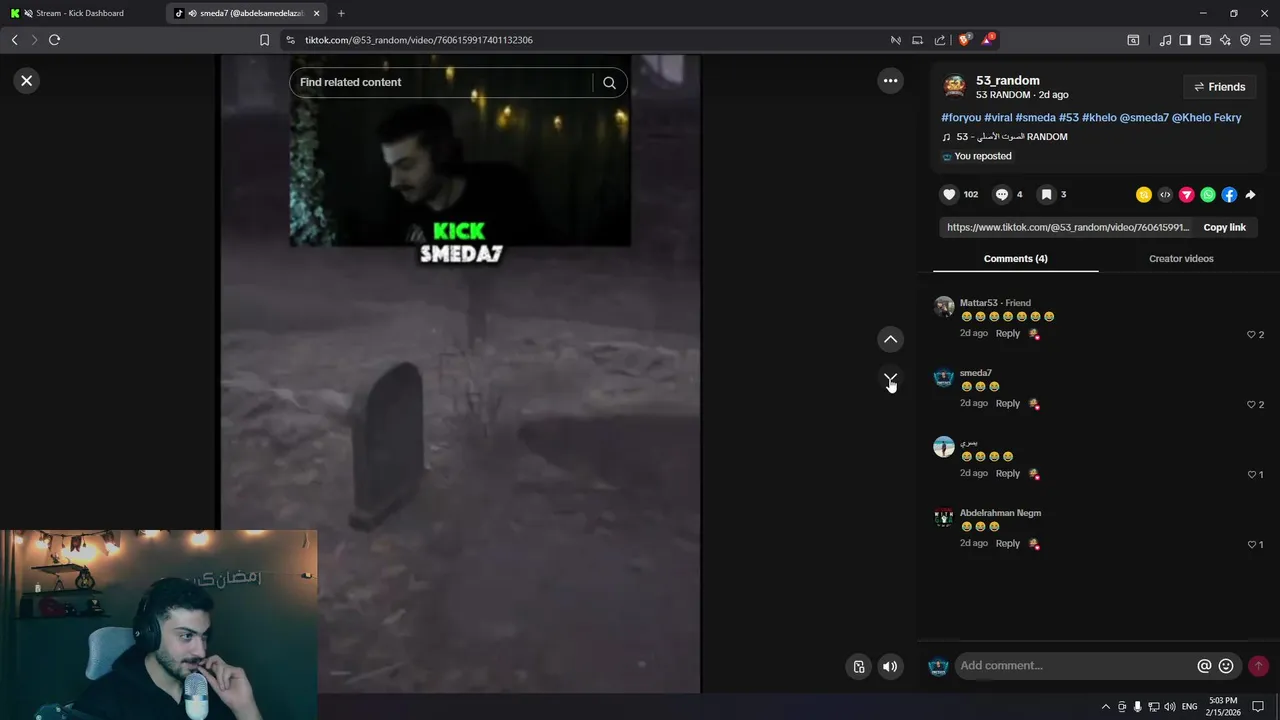This screenshot has width=1280, height=720.
Task: Click the tiktok.com address bar URL
Action: tap(418, 40)
